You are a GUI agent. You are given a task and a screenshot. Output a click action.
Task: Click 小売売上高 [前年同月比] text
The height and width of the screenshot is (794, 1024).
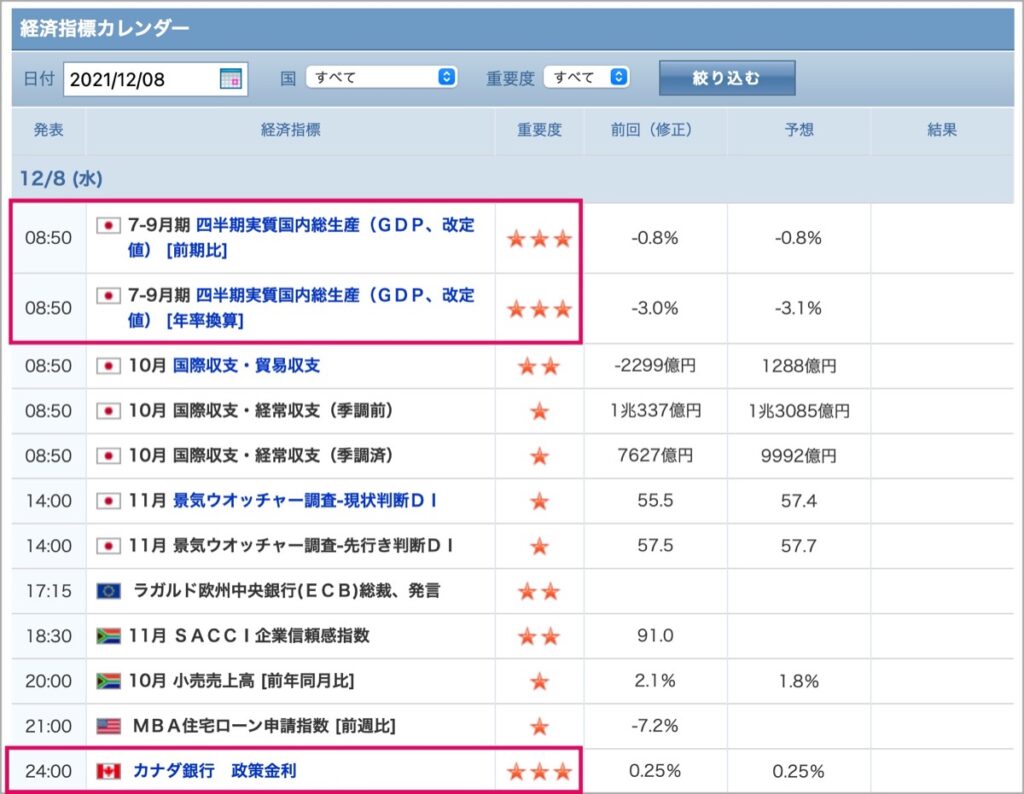(x=263, y=681)
